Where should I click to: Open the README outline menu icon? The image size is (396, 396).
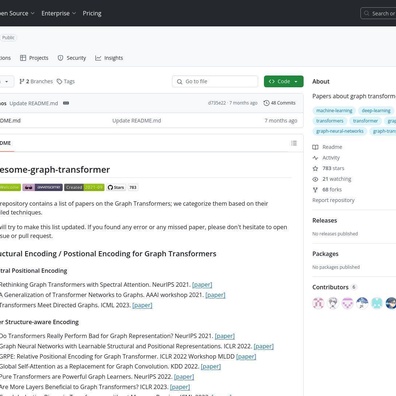pos(294,143)
